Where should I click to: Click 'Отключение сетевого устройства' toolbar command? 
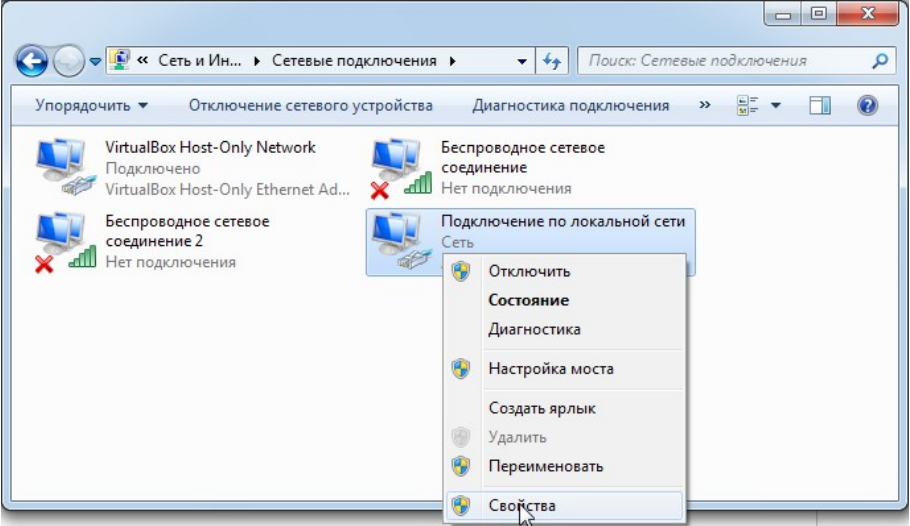pyautogui.click(x=310, y=106)
